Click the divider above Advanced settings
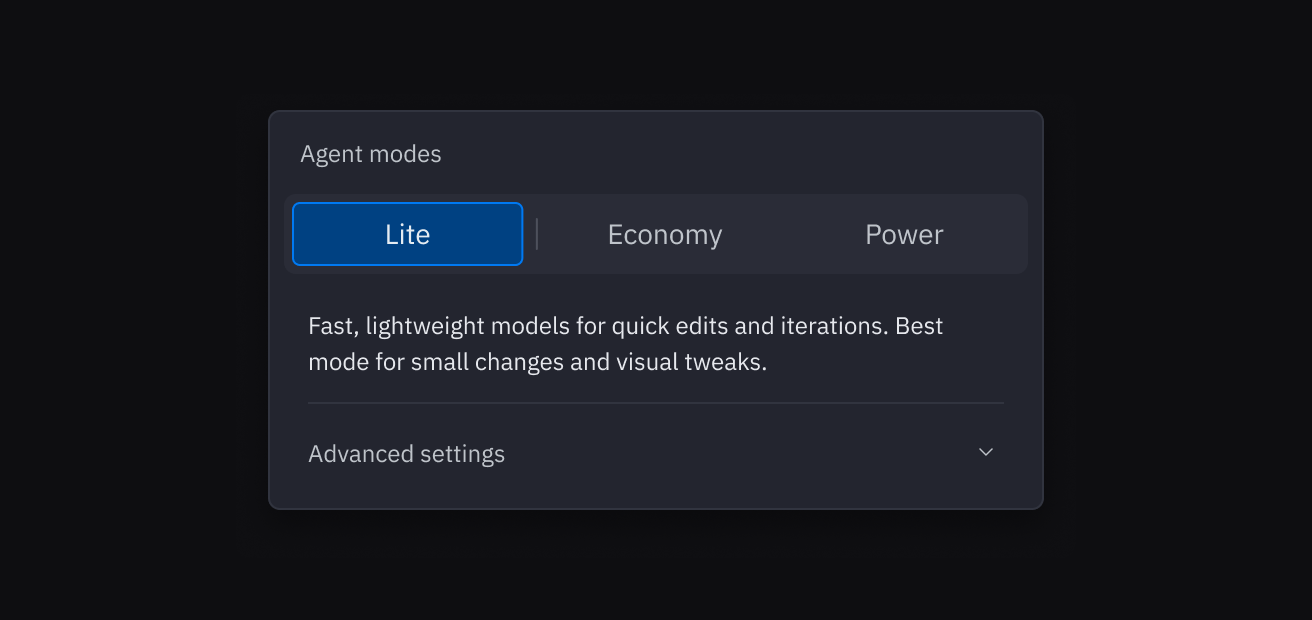This screenshot has width=1312, height=620. coord(656,404)
